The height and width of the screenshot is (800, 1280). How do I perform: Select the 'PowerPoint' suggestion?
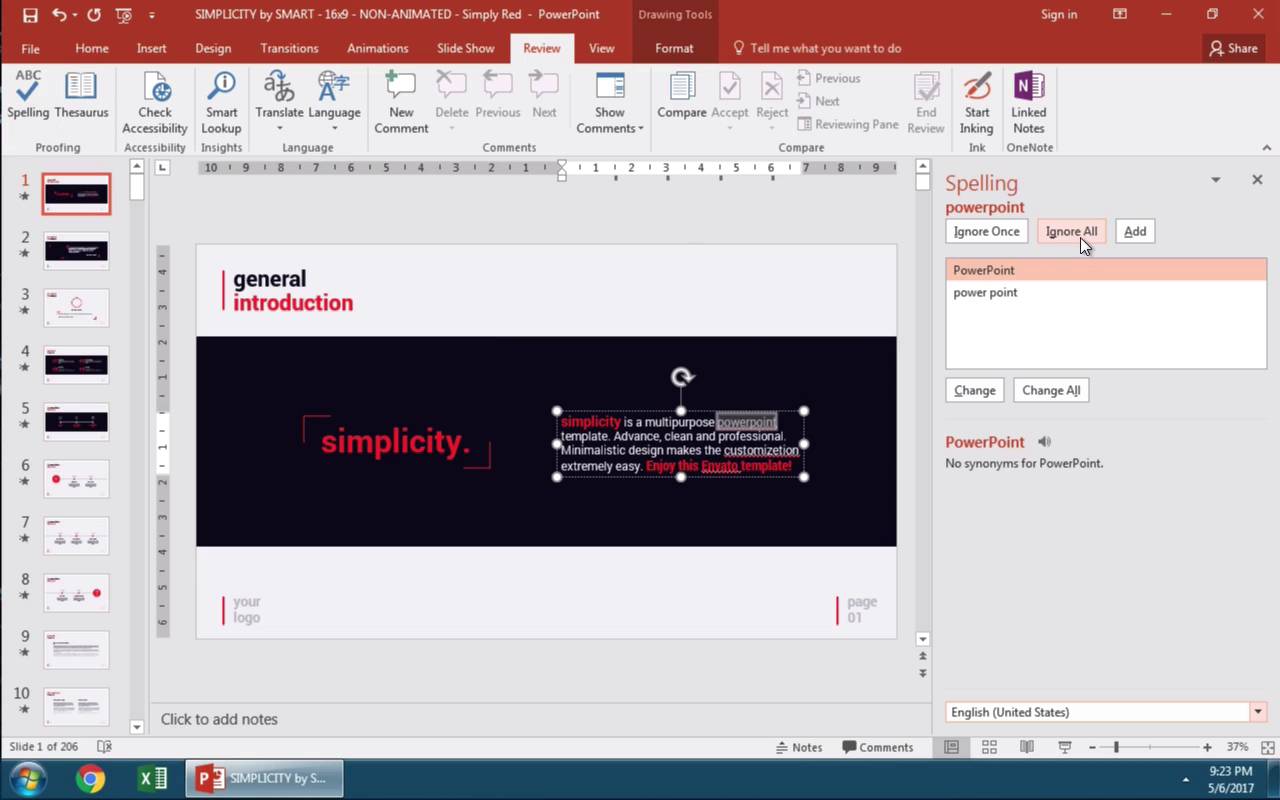pos(1106,270)
